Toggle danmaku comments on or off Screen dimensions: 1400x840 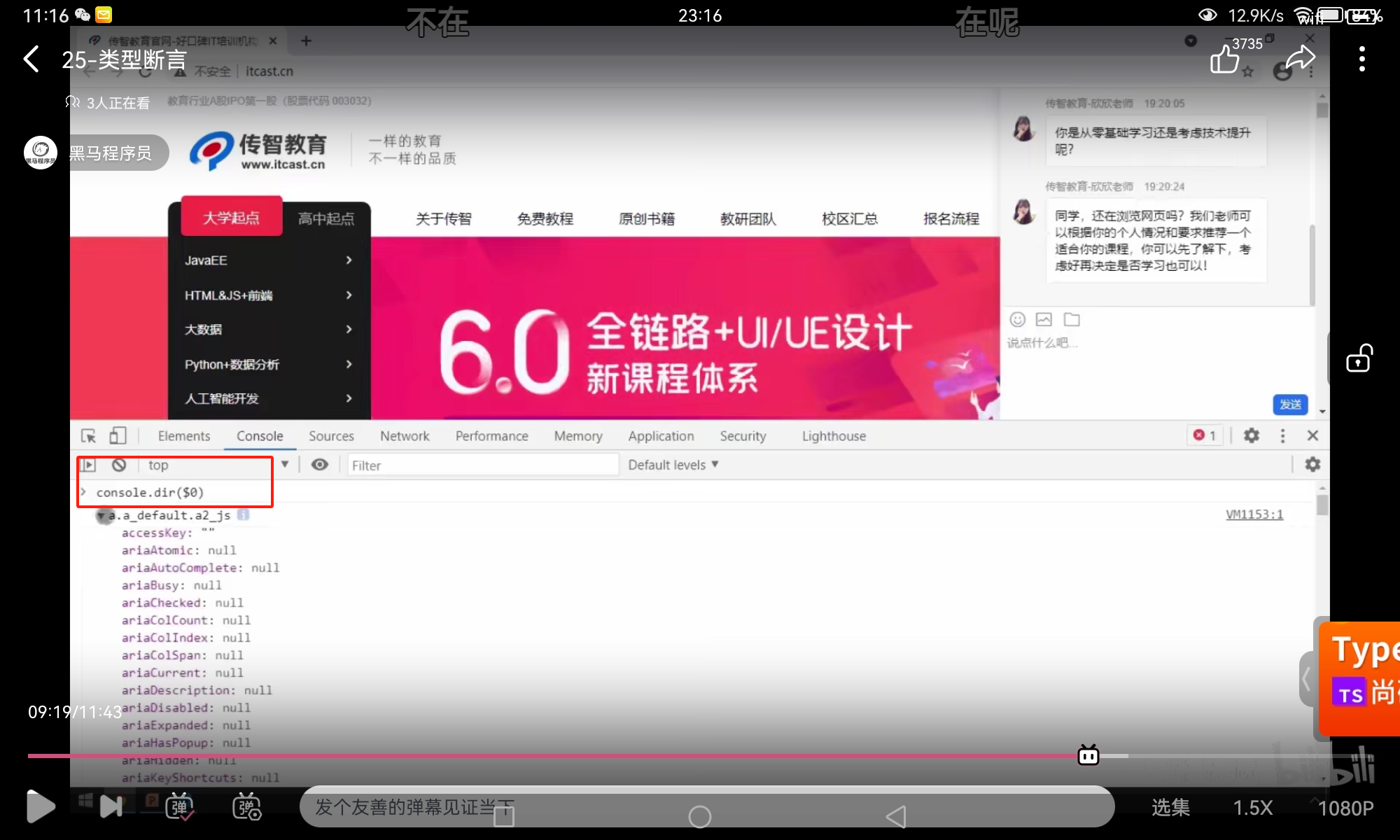coord(180,807)
